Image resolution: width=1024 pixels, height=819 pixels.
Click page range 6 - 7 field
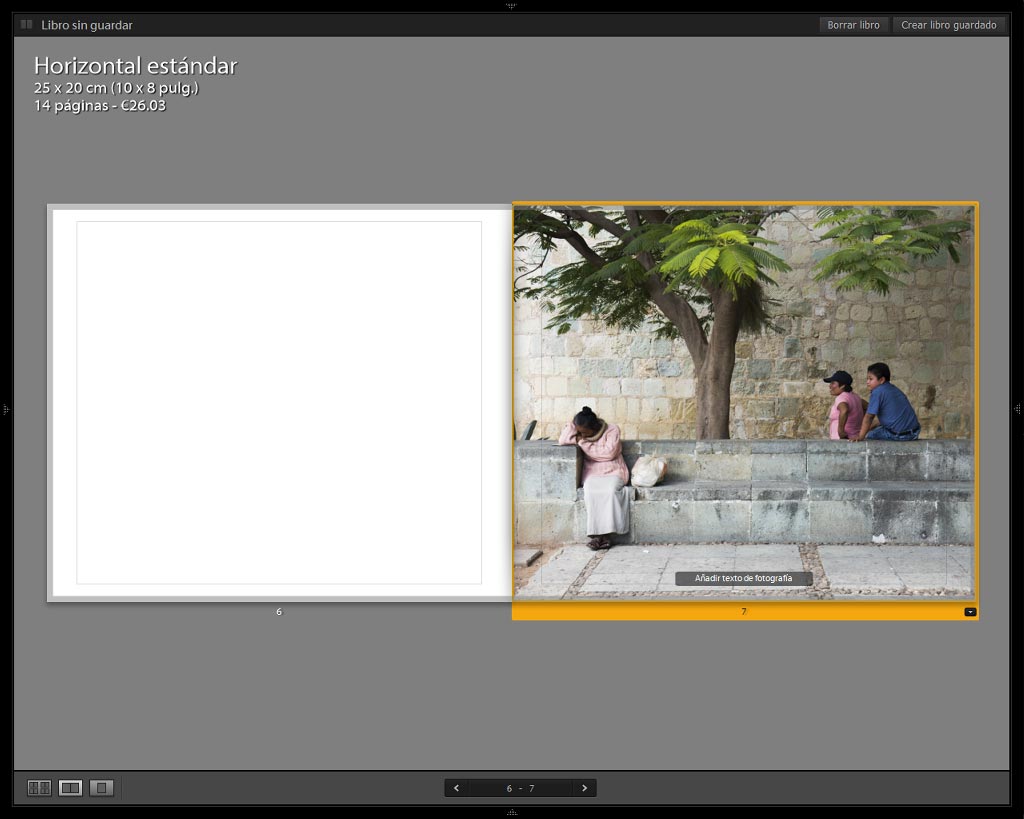[520, 788]
